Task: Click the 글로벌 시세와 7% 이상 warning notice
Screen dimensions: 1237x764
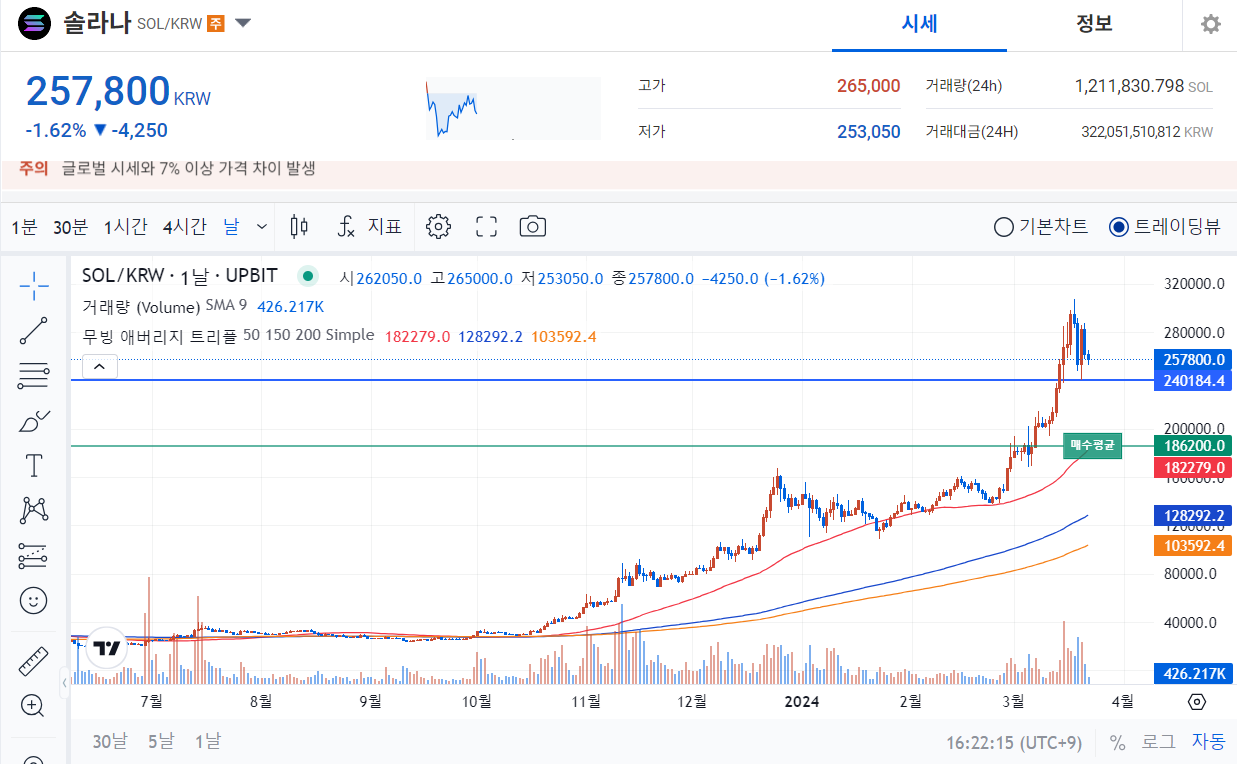Action: pyautogui.click(x=188, y=168)
